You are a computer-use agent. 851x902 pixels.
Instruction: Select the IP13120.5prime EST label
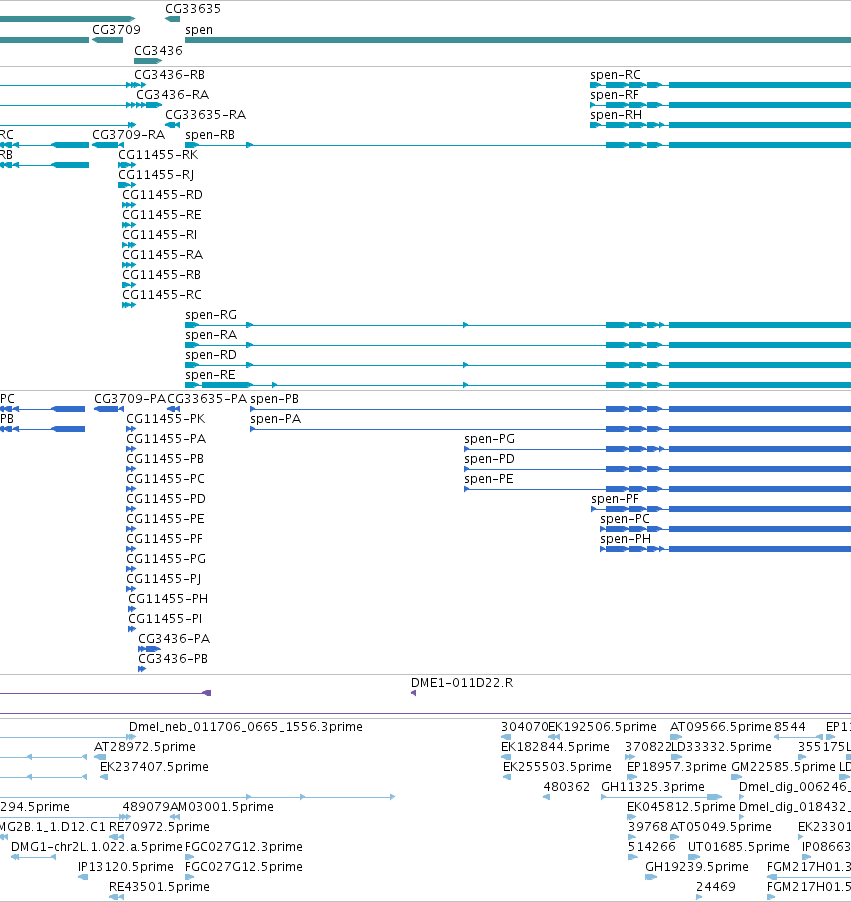click(126, 867)
